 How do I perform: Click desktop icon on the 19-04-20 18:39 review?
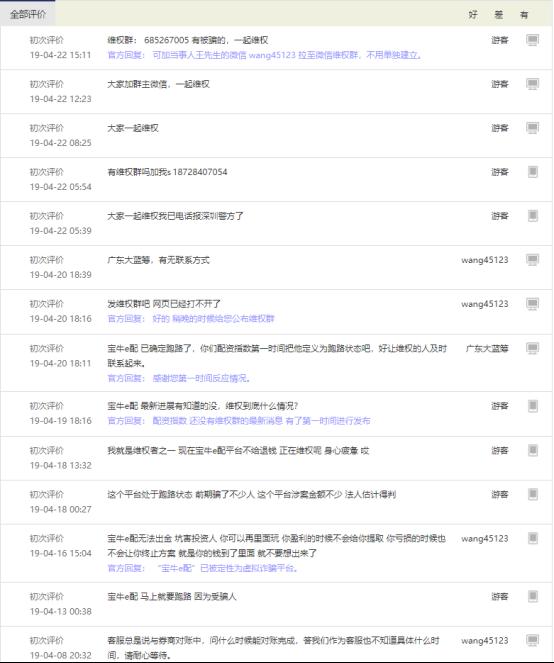532,260
